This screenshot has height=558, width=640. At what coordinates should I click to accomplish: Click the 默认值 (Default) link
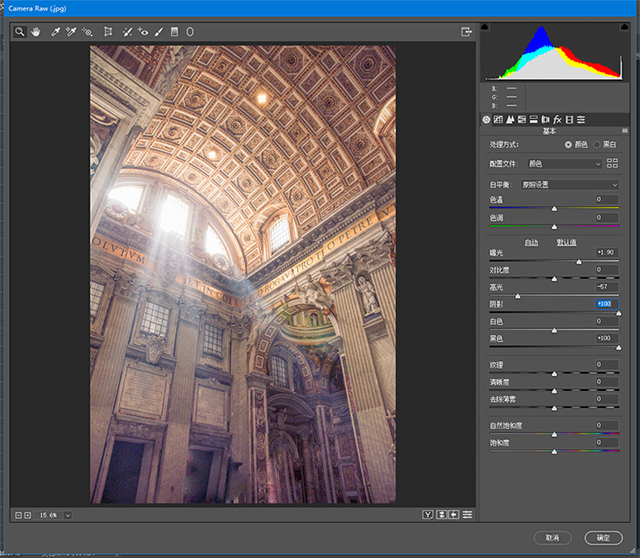click(x=567, y=242)
